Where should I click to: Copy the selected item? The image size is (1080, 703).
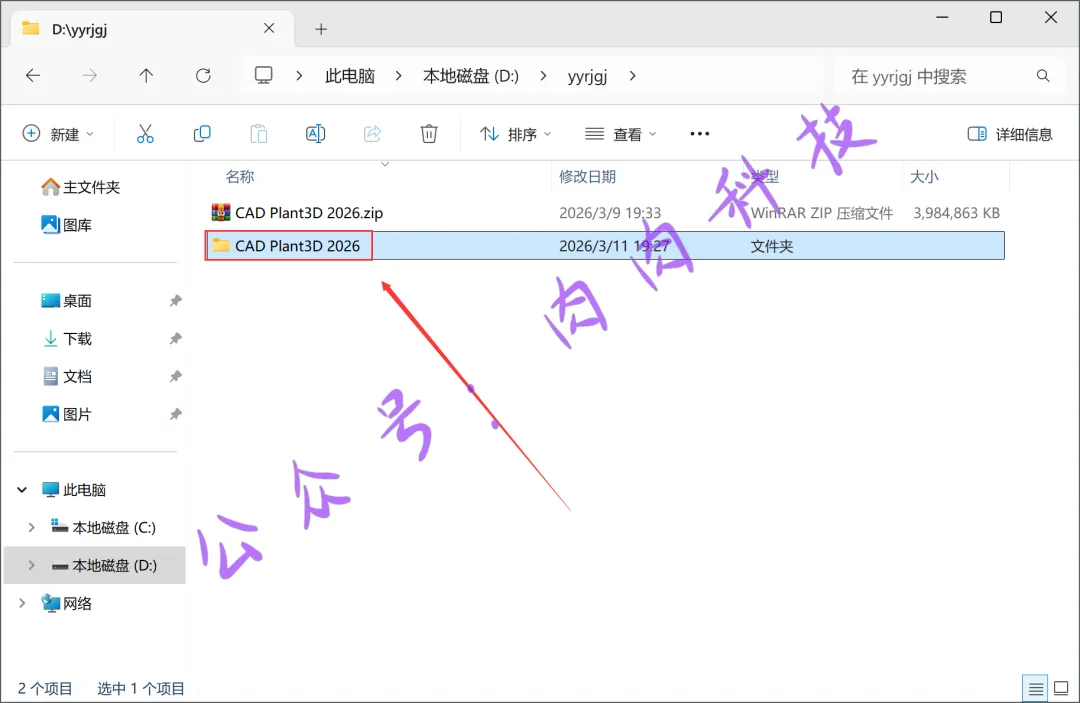tap(202, 134)
